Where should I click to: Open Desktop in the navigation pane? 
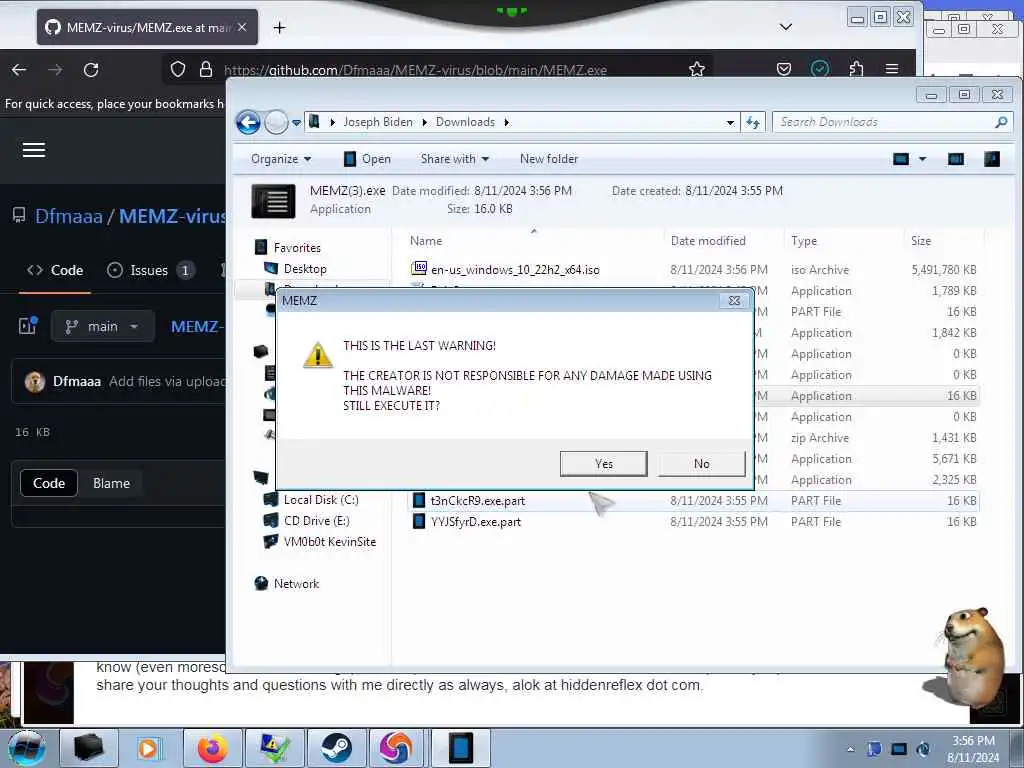click(305, 268)
